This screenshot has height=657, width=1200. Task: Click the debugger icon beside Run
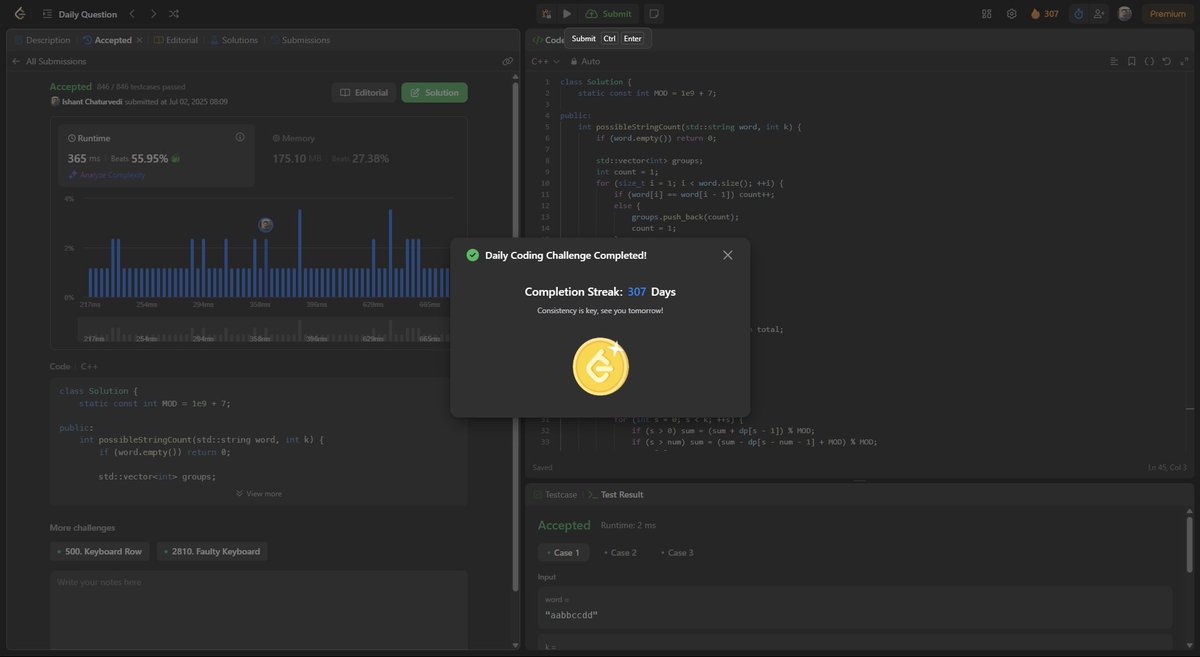coord(547,14)
